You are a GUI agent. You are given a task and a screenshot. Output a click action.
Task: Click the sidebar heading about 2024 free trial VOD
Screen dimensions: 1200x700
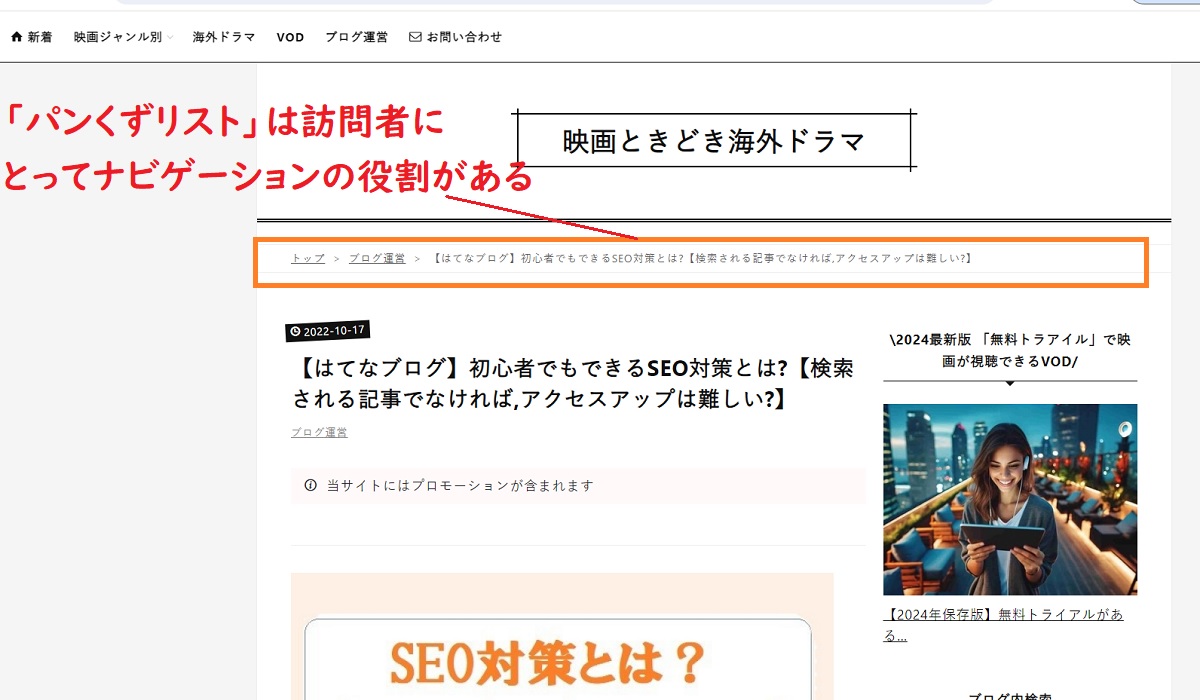pyautogui.click(x=1009, y=350)
